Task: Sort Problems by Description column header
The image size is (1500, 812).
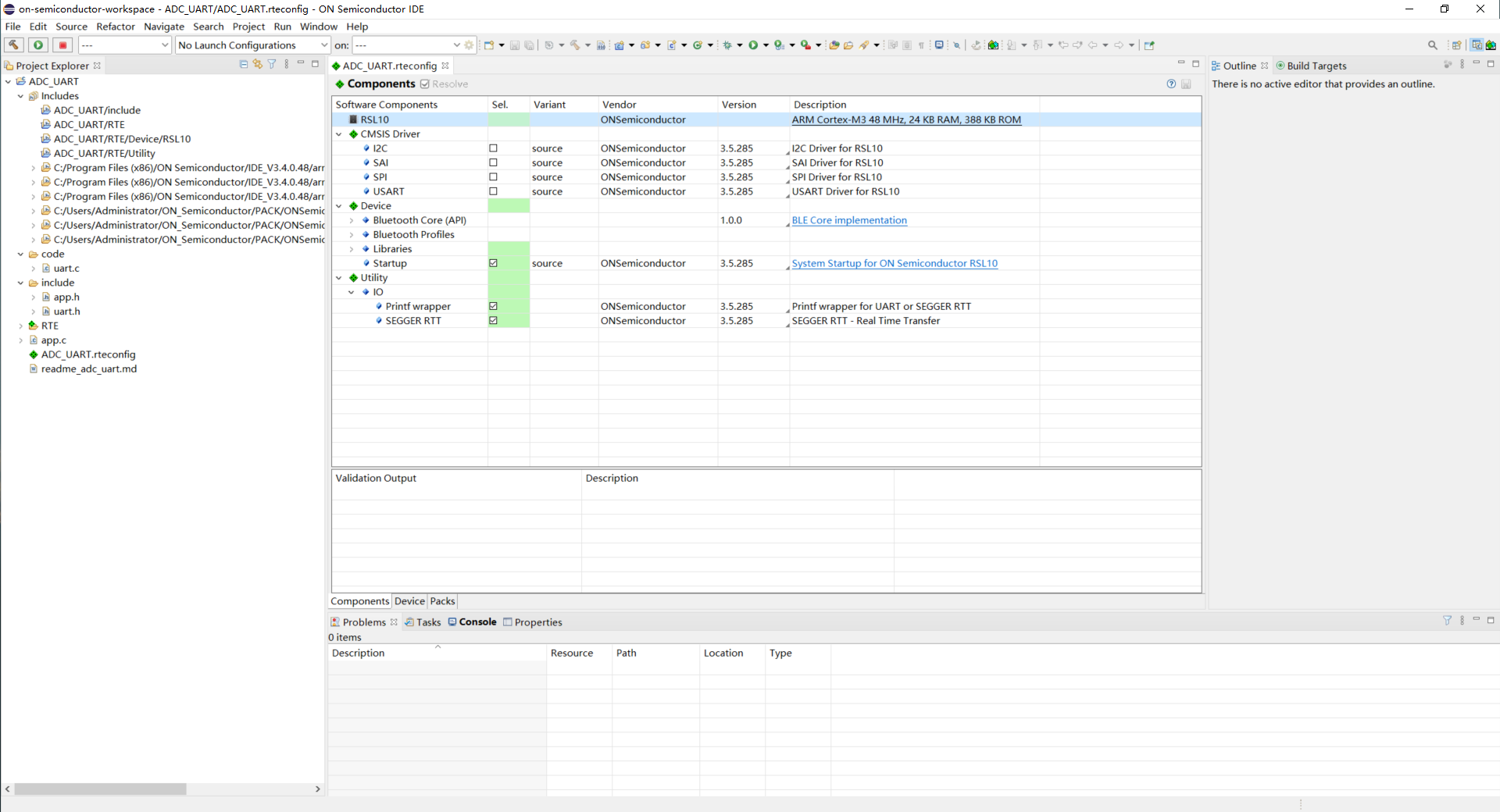Action: pos(437,653)
